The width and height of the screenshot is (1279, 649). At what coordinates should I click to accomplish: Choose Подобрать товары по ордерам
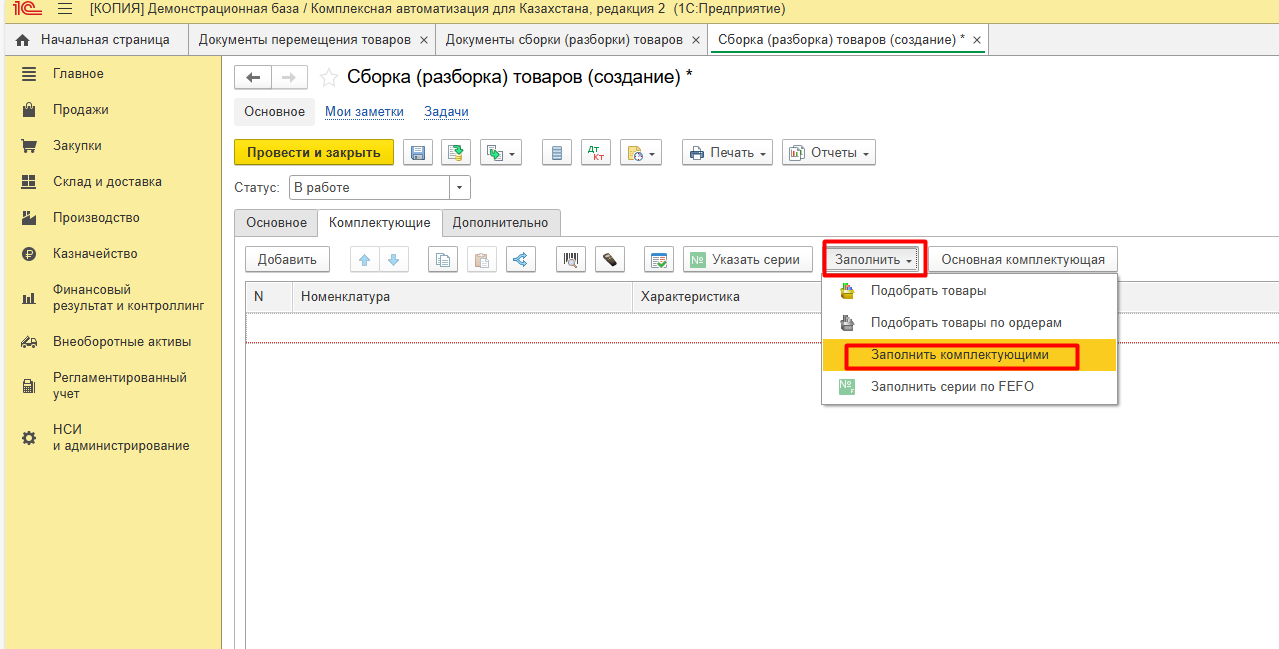(965, 323)
